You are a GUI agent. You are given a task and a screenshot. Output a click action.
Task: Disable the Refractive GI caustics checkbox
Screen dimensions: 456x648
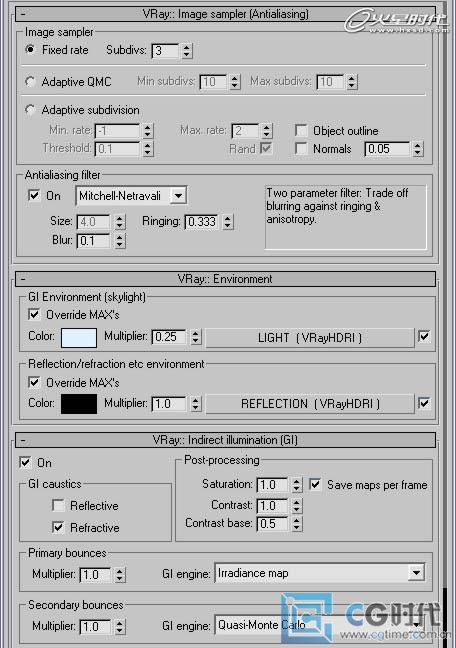coord(58,527)
